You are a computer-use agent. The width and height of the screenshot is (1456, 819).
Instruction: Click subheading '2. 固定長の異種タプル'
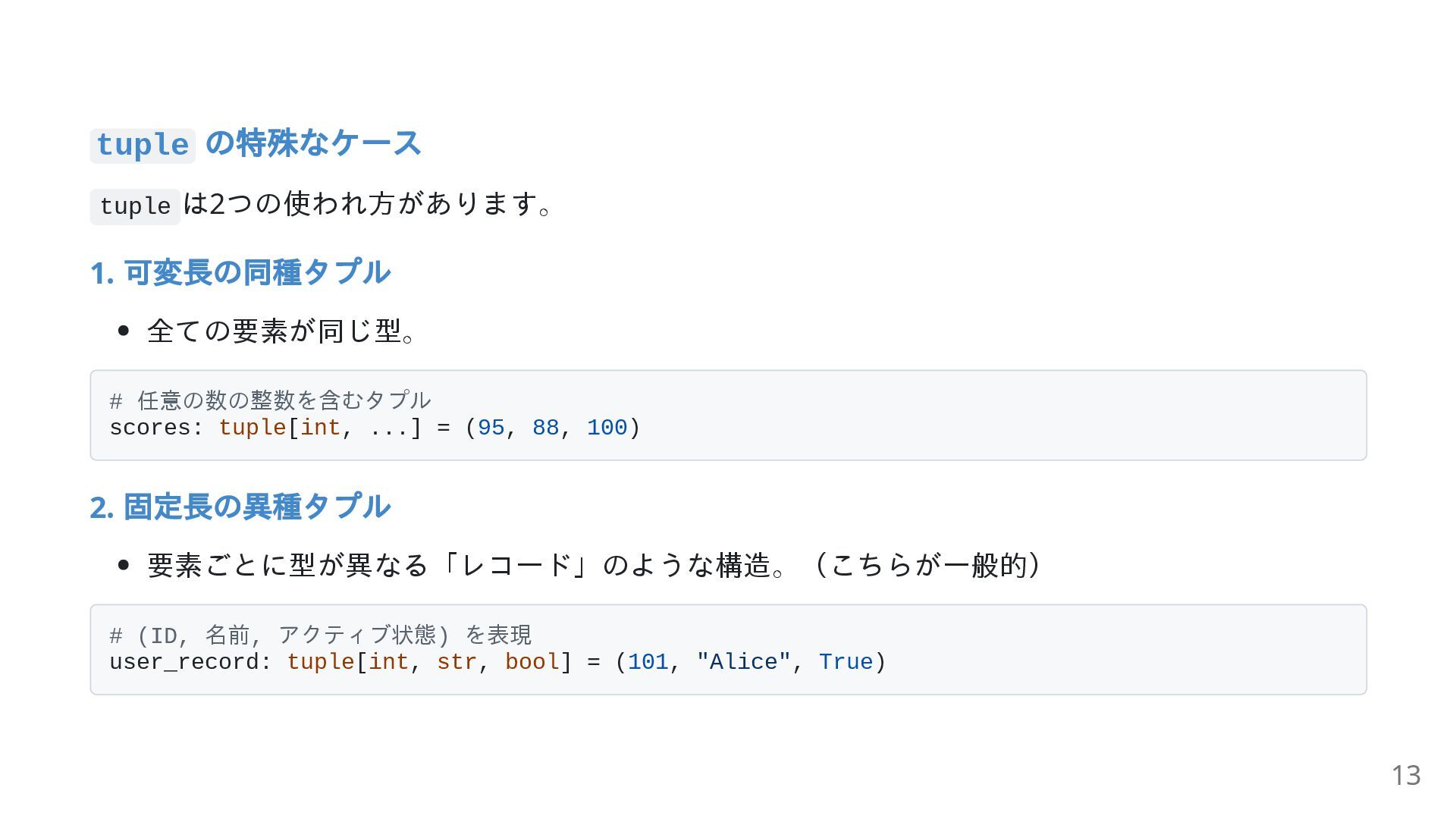240,507
